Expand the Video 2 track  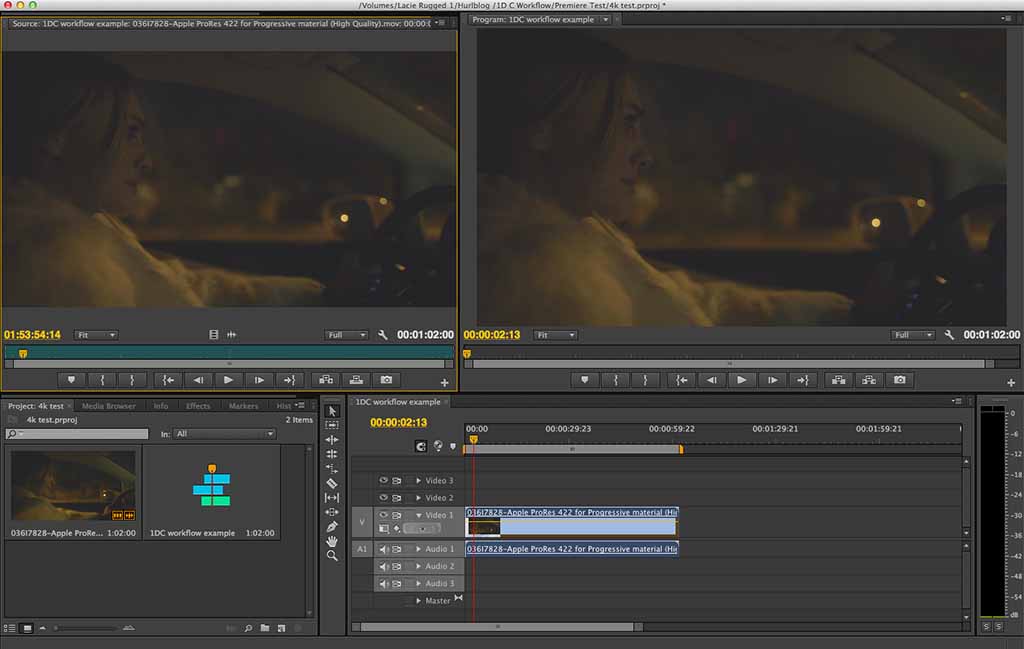[419, 498]
